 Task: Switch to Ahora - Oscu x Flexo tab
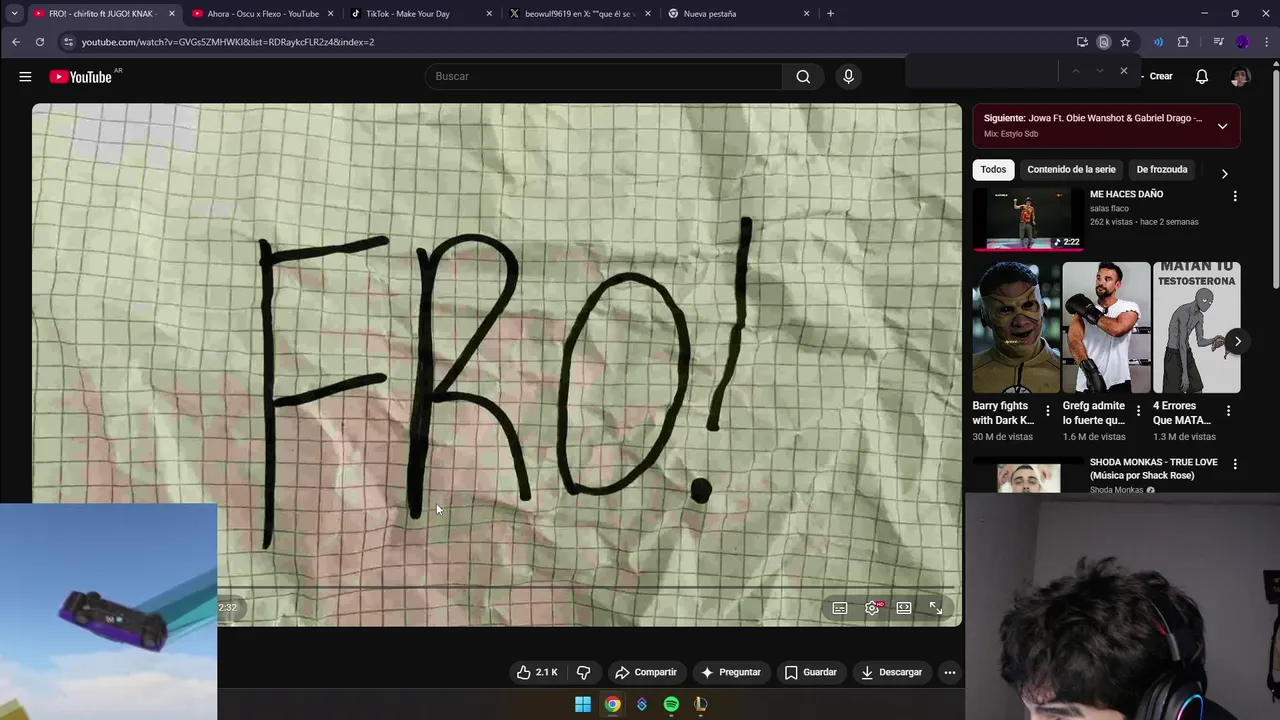click(263, 14)
